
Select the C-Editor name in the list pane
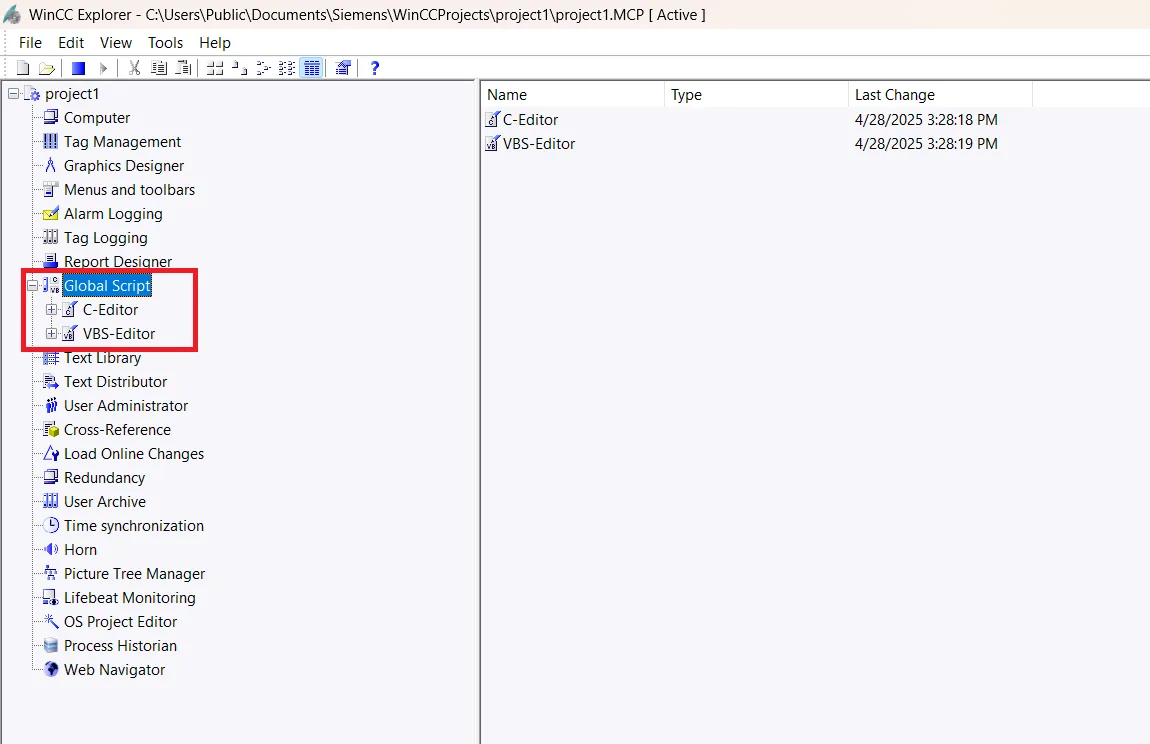[x=530, y=120]
